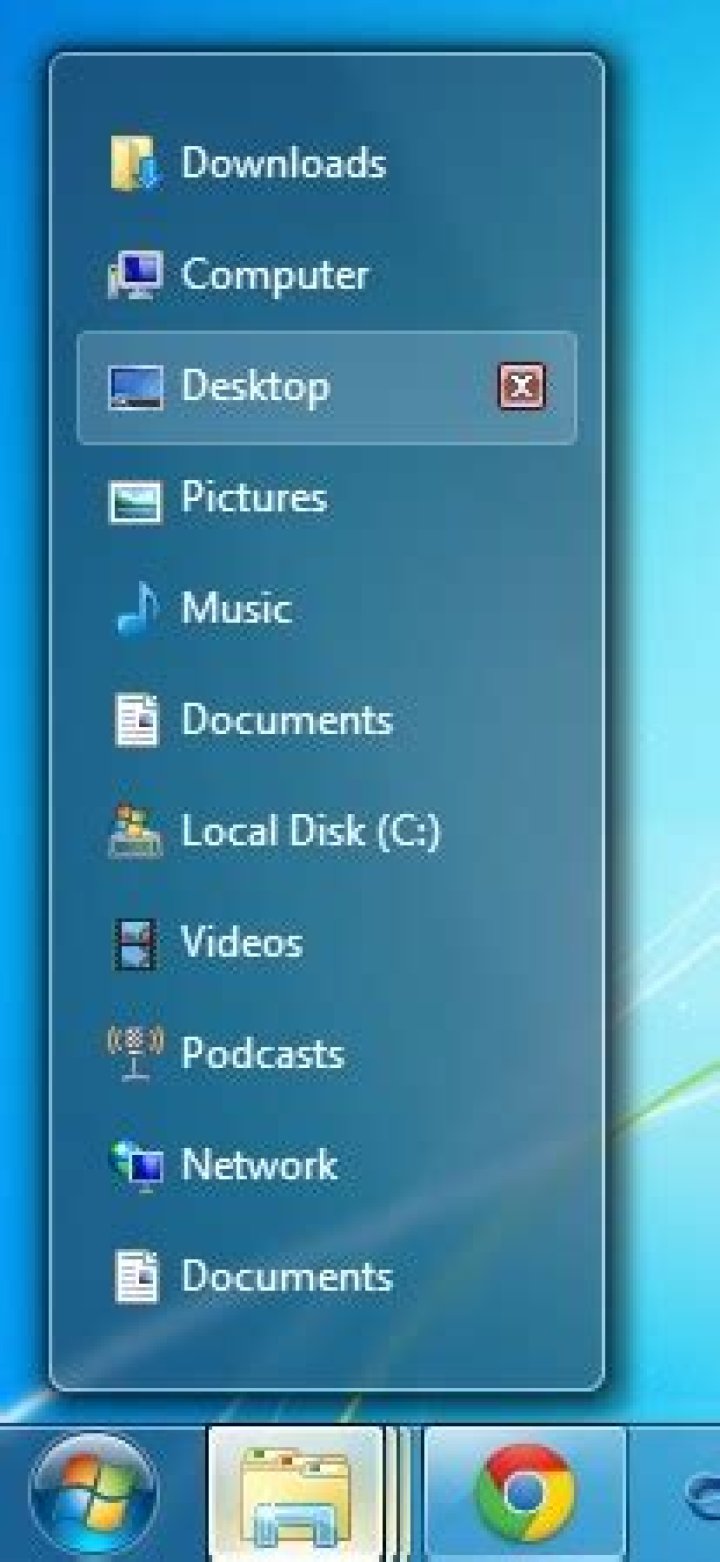Open Local Disk (C:) entry

(326, 832)
